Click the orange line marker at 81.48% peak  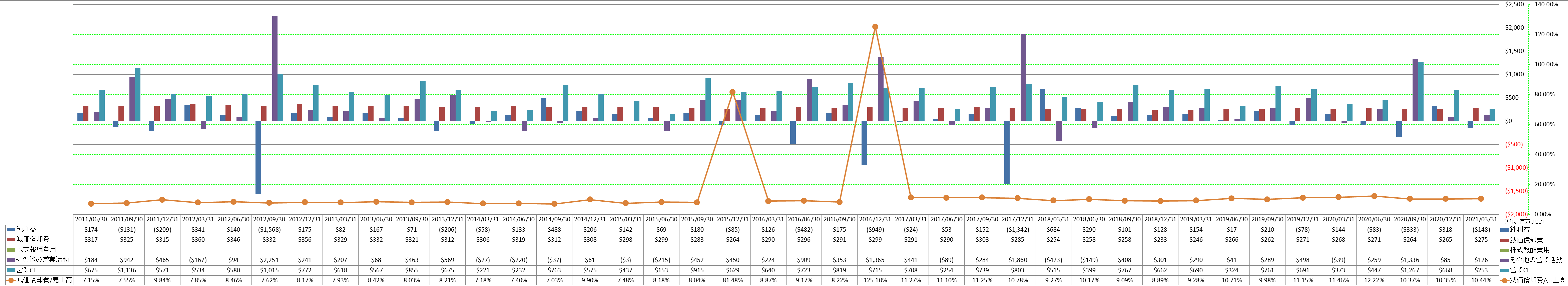732,92
